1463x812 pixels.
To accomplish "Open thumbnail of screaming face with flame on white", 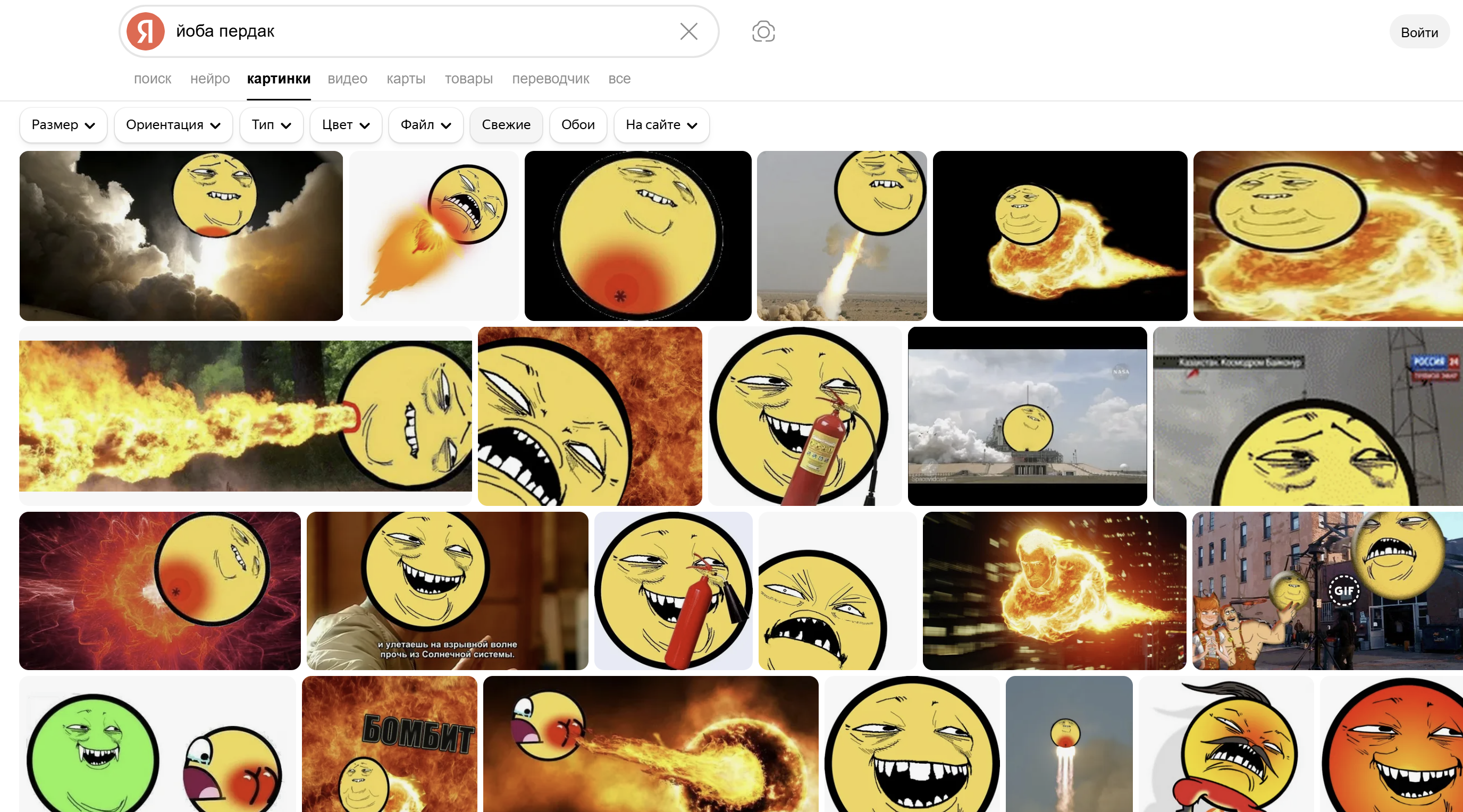I will click(433, 235).
